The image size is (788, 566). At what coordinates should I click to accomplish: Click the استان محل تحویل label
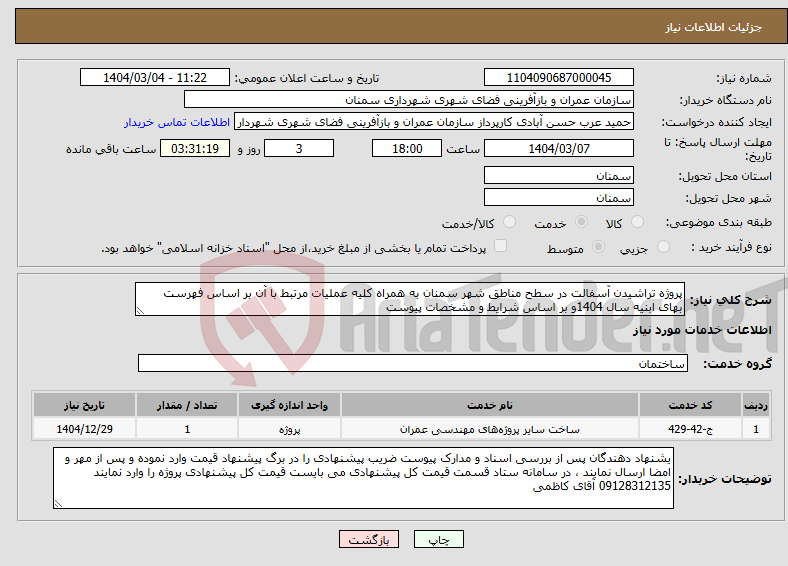click(x=725, y=176)
